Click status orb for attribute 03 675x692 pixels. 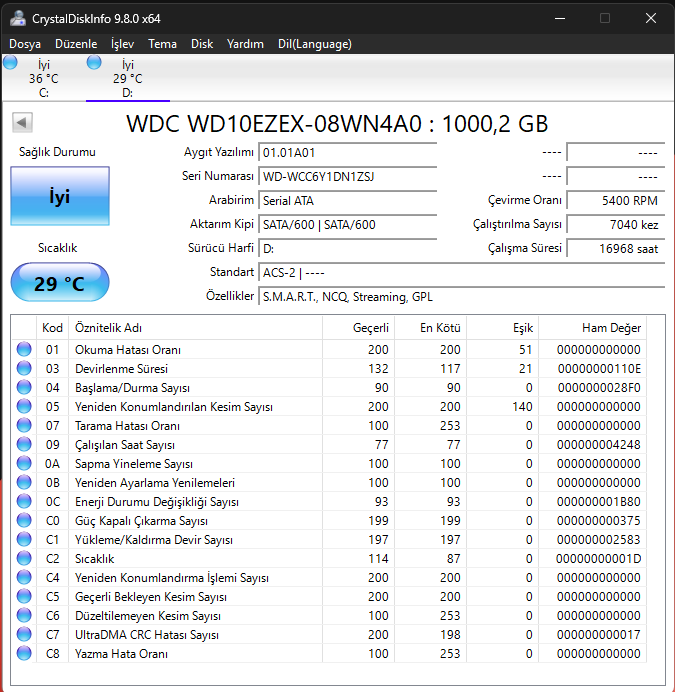[24, 368]
